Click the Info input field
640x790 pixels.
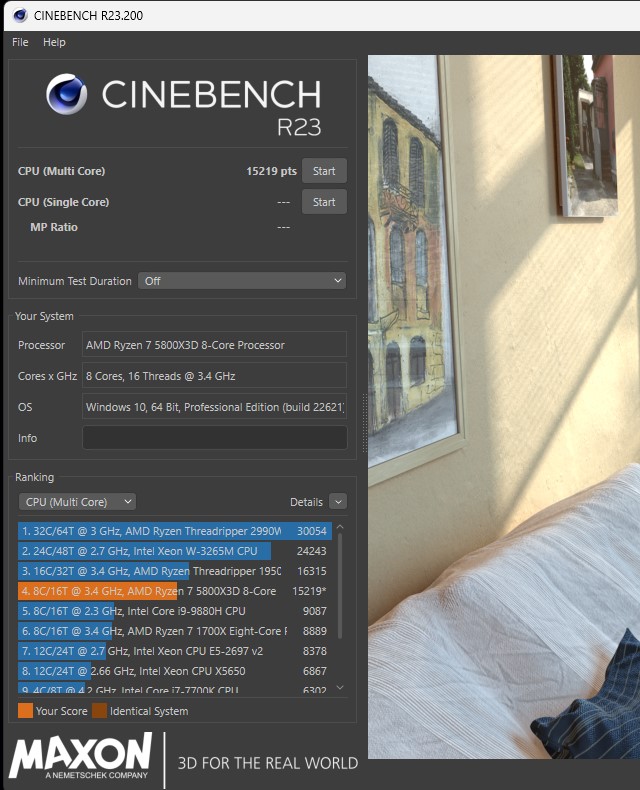(215, 437)
